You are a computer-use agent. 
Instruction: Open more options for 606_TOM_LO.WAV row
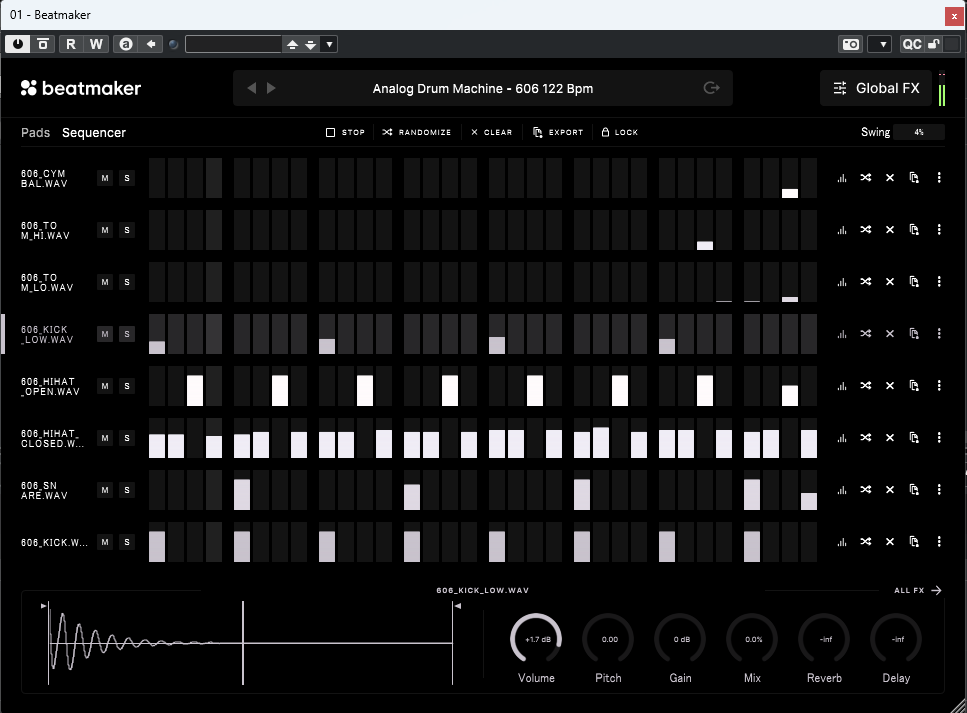point(939,281)
